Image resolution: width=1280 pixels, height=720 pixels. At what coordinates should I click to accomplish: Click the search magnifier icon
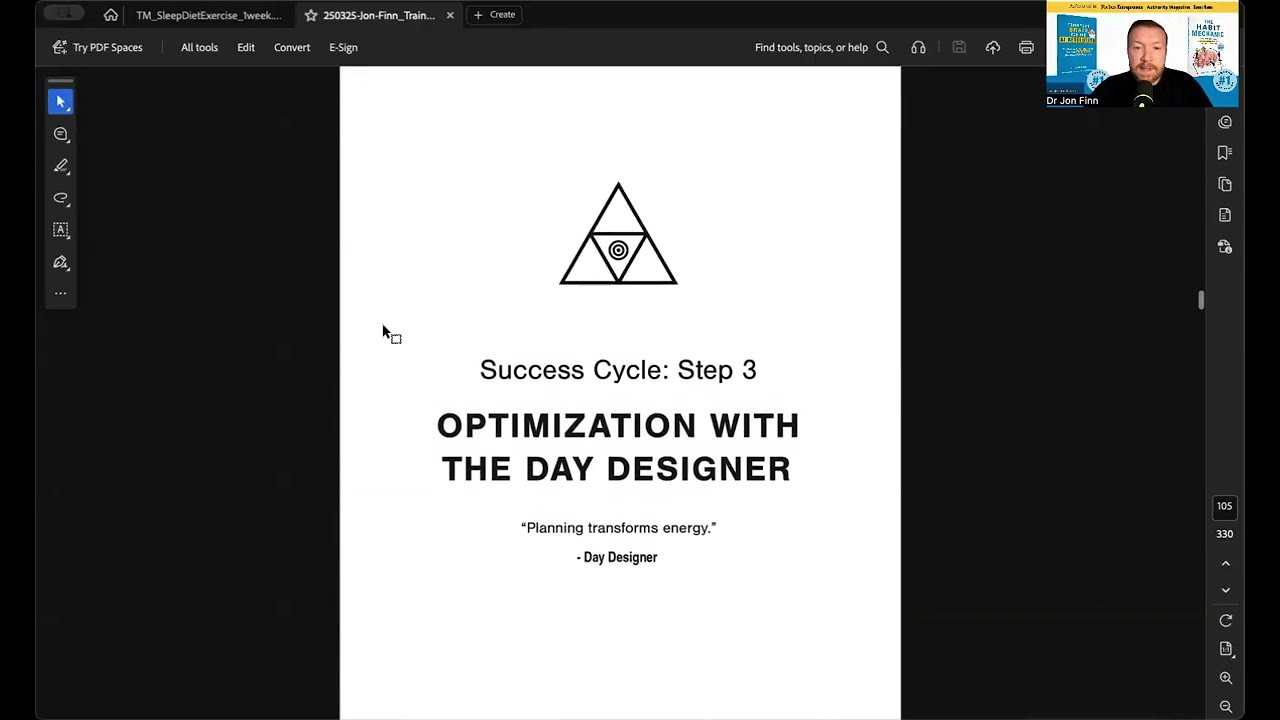click(x=882, y=47)
